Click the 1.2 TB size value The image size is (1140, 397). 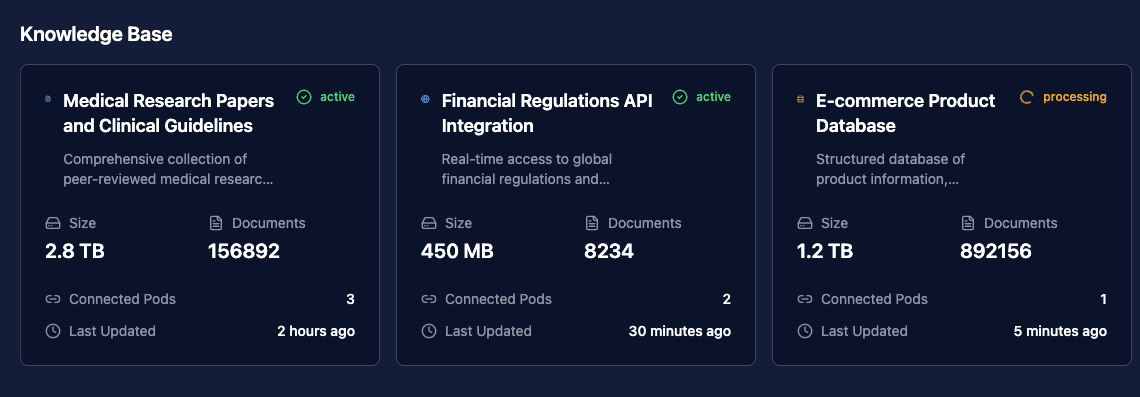[825, 252]
